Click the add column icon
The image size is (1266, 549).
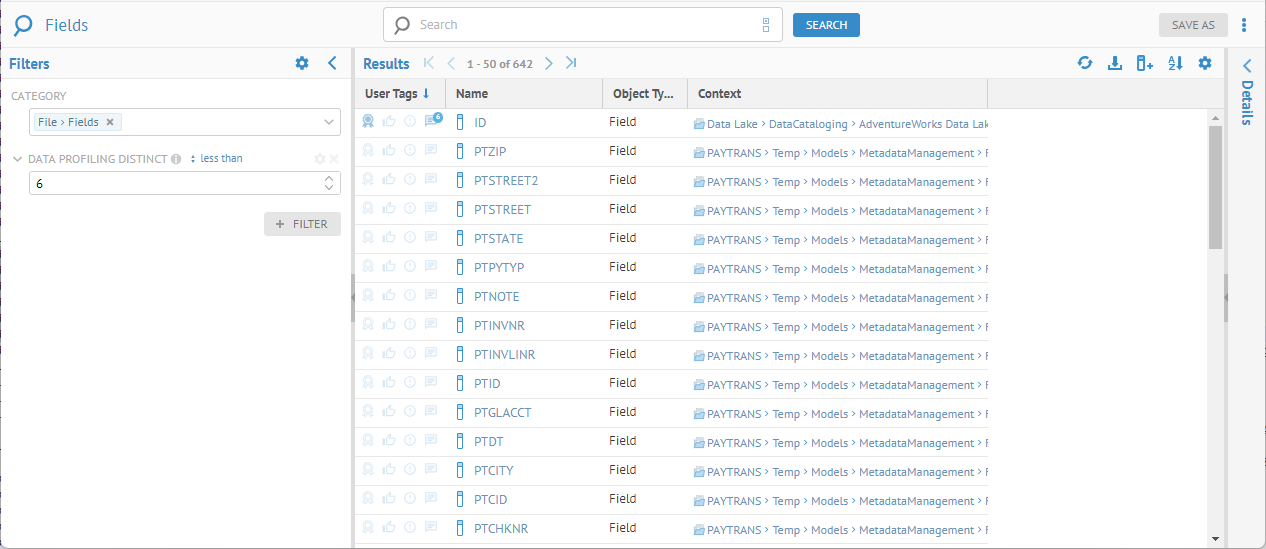pyautogui.click(x=1145, y=63)
